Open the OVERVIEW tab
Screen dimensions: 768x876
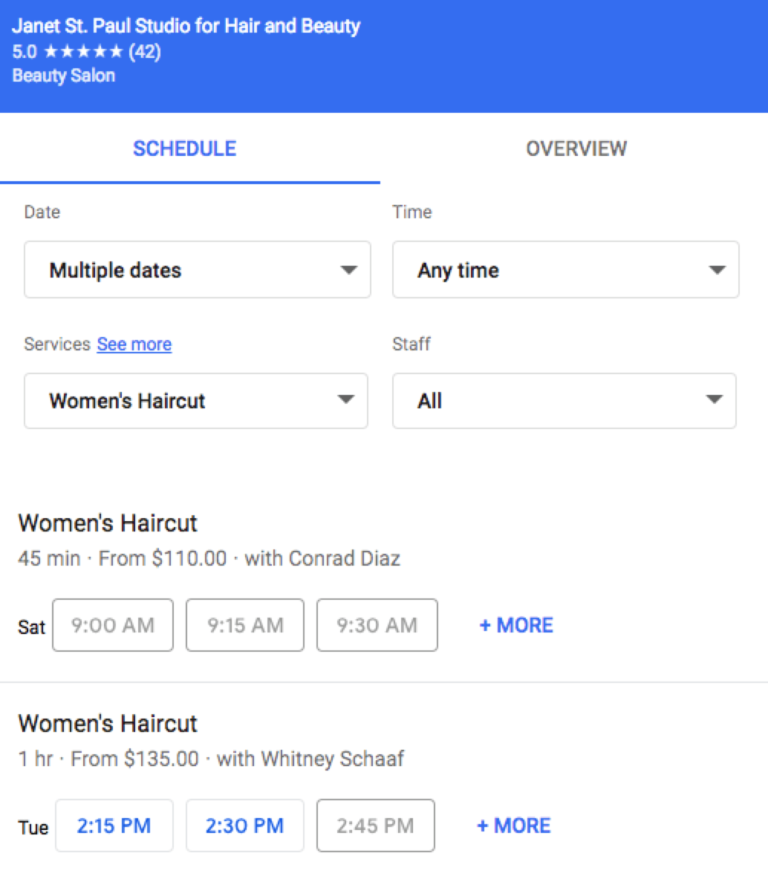pos(576,149)
